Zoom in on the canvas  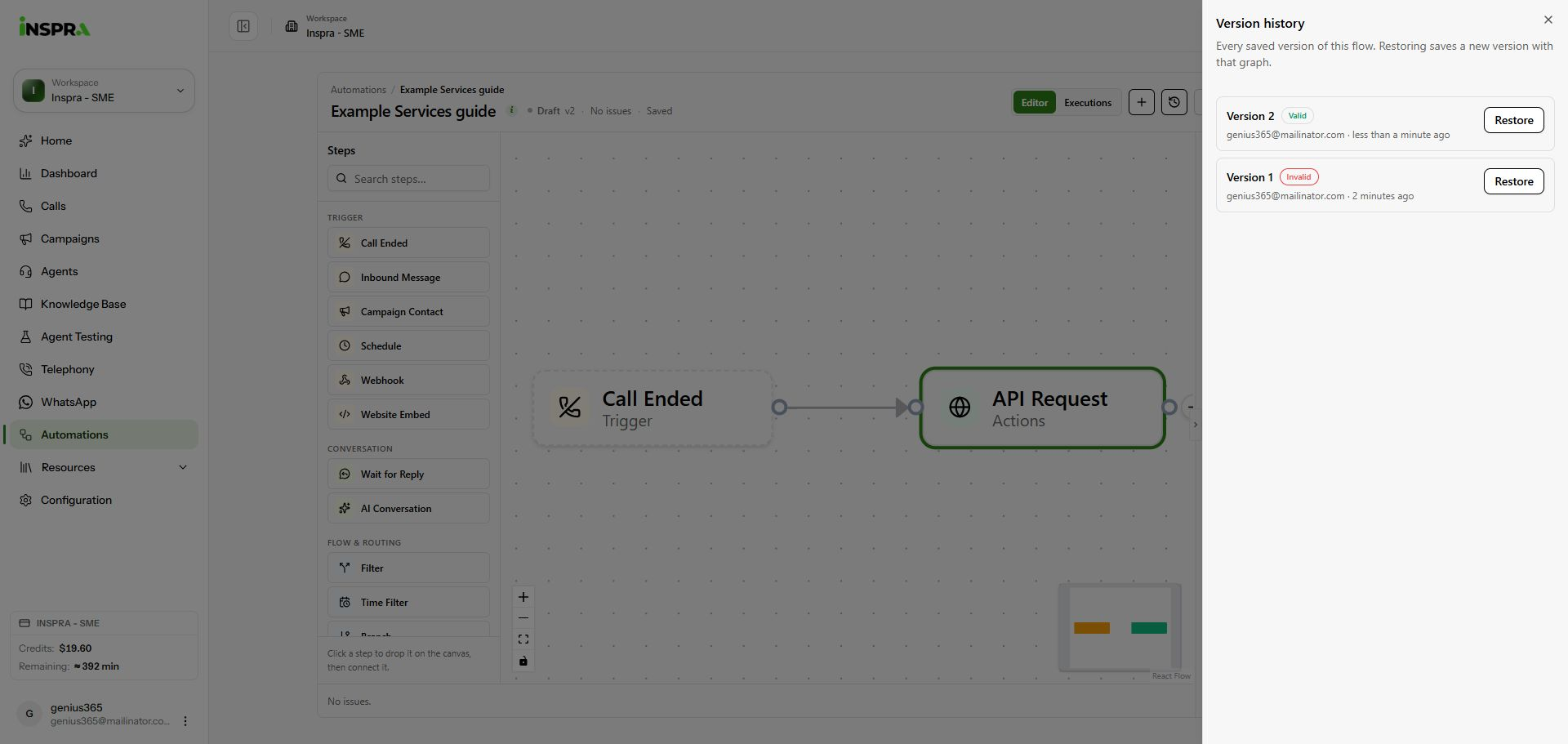click(x=523, y=597)
